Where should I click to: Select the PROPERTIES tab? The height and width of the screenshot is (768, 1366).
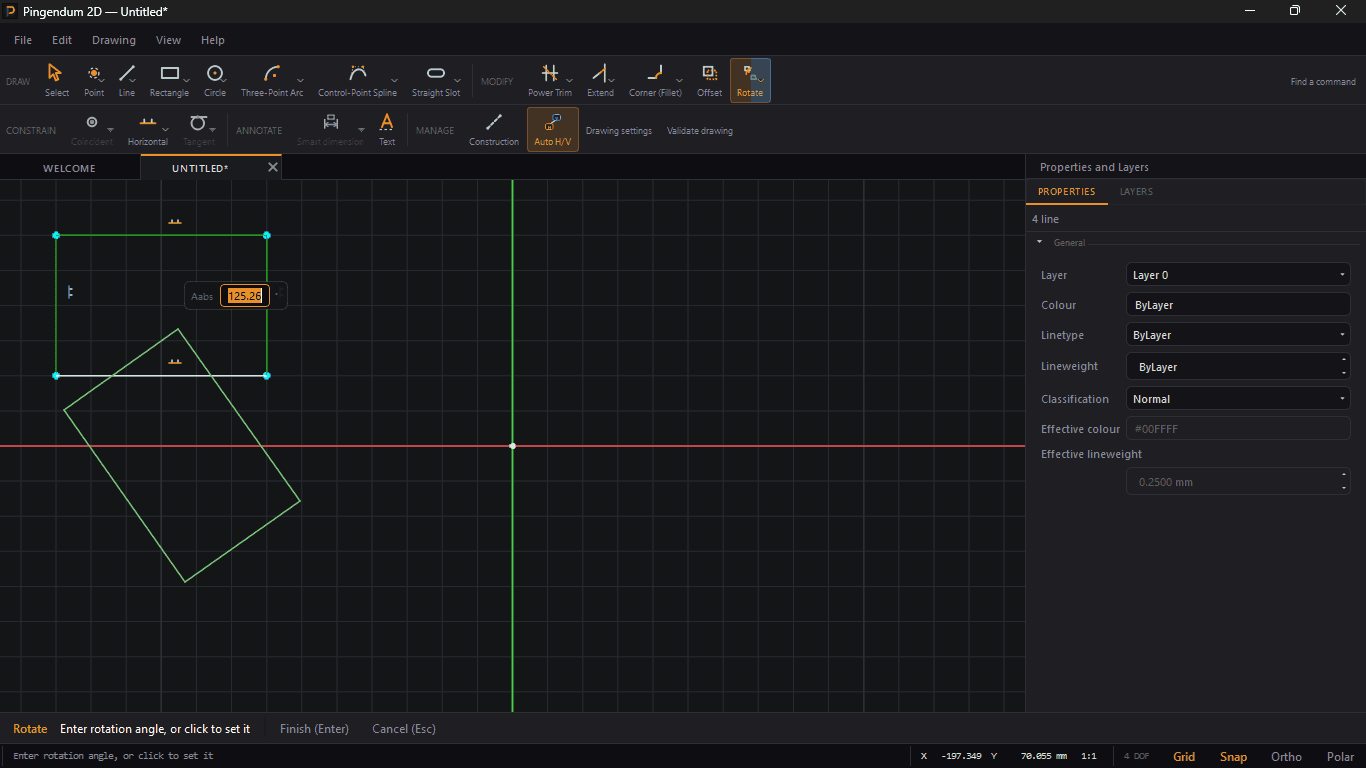(1066, 192)
